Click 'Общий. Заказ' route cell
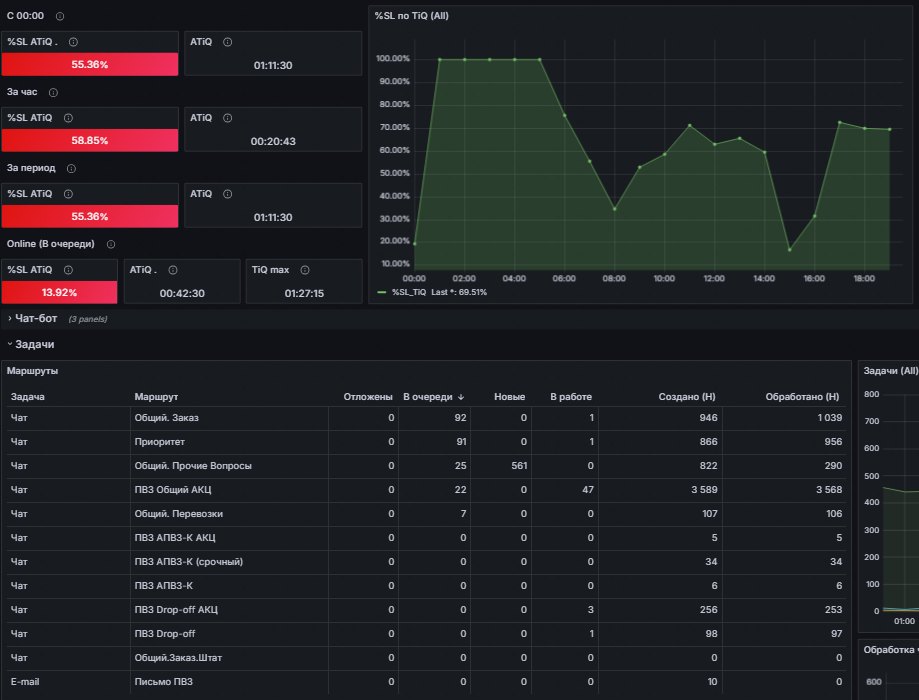This screenshot has width=919, height=700. point(166,418)
